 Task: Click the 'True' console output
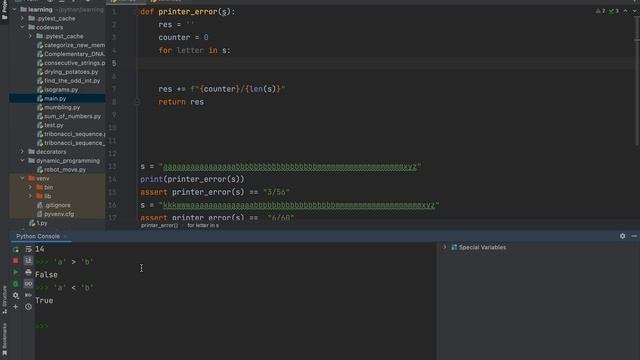tap(44, 300)
